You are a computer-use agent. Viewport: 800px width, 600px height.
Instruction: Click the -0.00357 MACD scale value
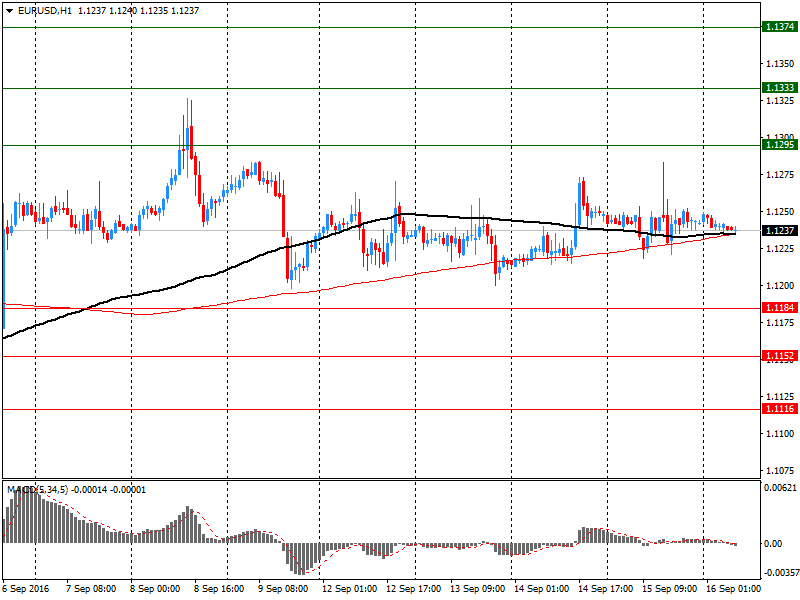point(780,573)
